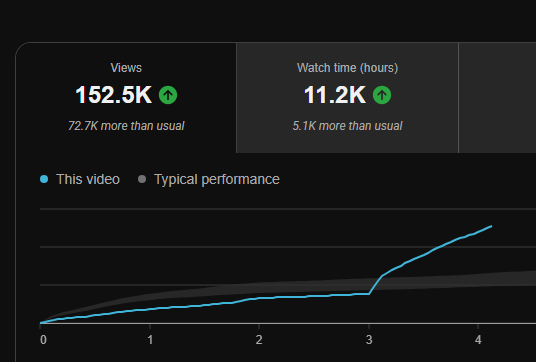
Task: Click the gray Typical performance legend dot
Action: [x=142, y=179]
